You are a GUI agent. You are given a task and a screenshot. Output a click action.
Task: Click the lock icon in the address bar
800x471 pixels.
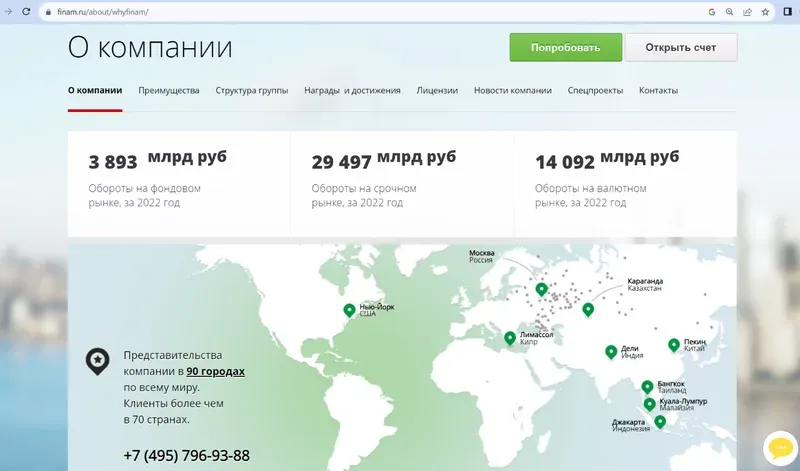coord(48,12)
